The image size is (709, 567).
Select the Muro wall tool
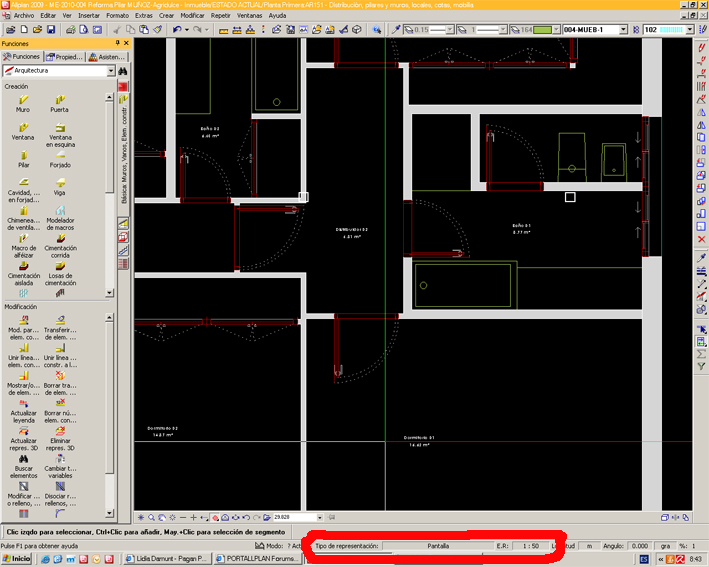coord(23,104)
